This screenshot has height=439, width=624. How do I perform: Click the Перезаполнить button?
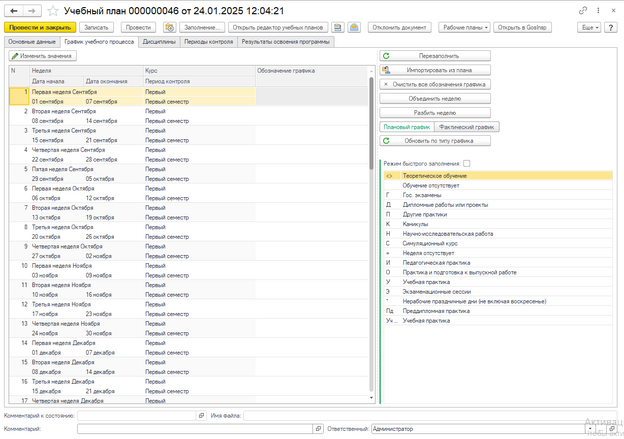pos(436,56)
